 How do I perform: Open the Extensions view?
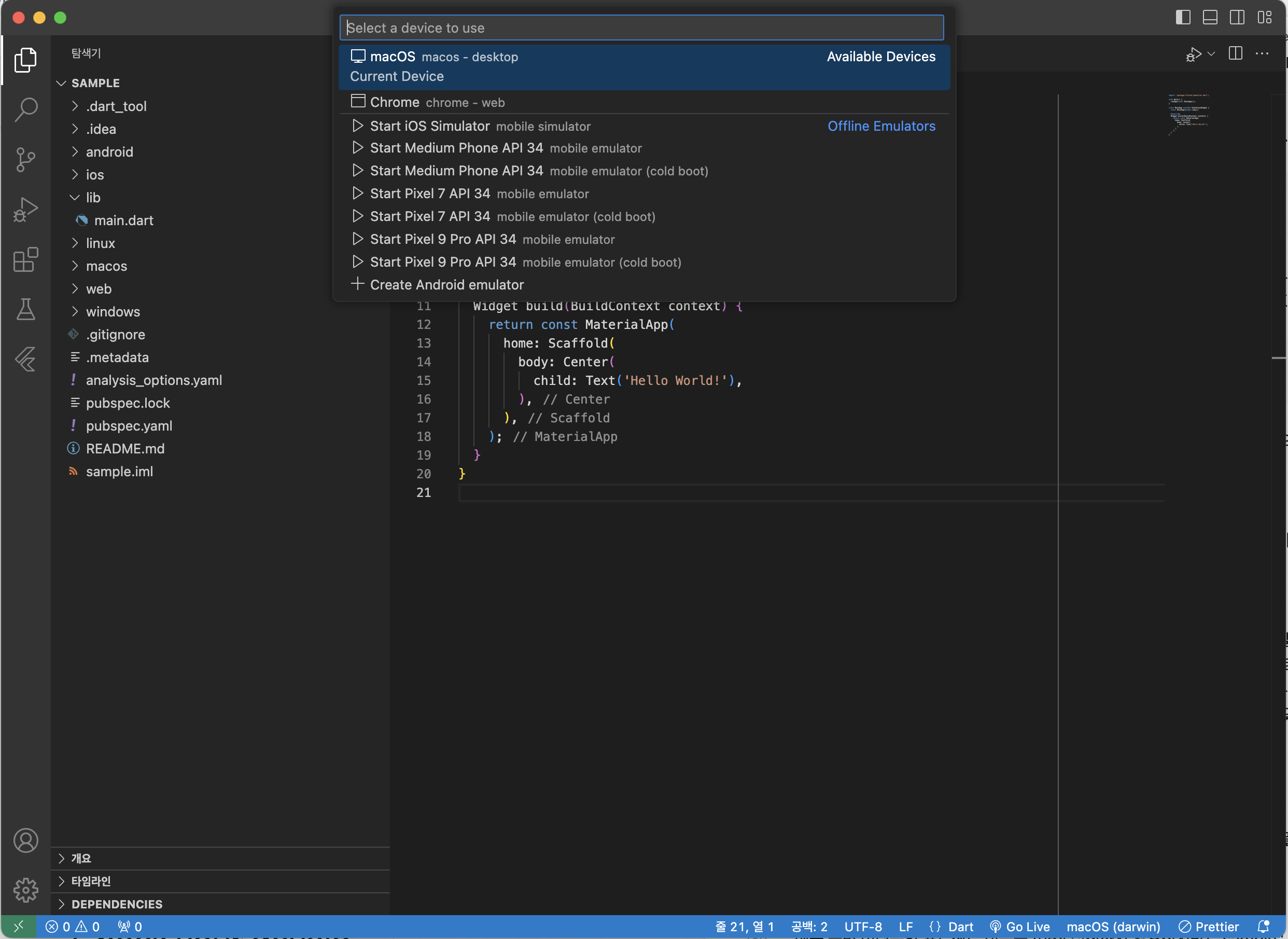click(x=25, y=260)
